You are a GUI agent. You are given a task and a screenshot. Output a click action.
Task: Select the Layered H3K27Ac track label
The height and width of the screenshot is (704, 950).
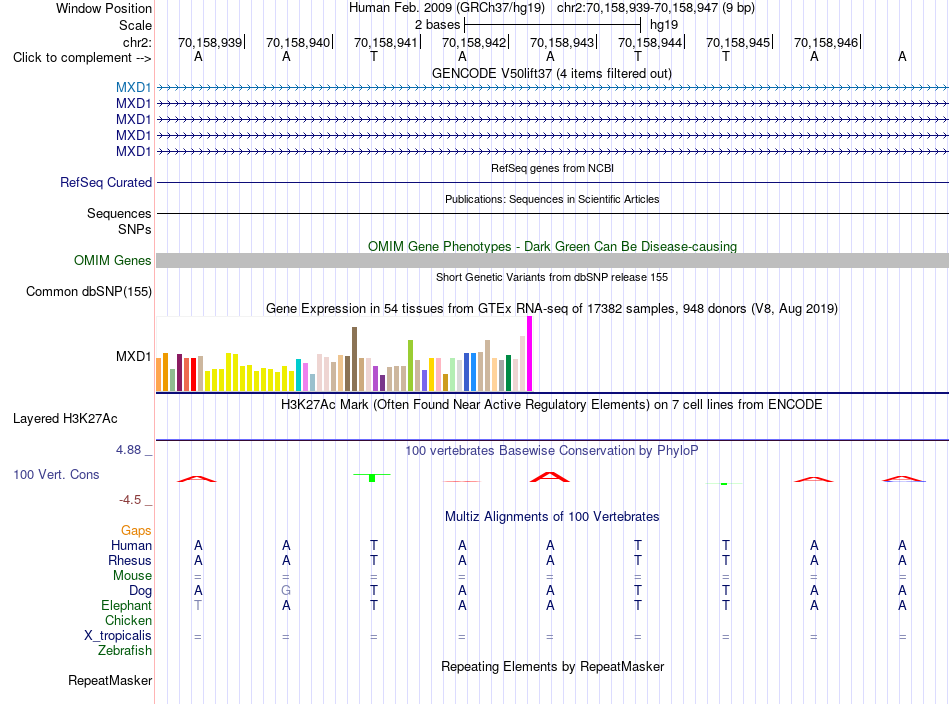coord(65,419)
